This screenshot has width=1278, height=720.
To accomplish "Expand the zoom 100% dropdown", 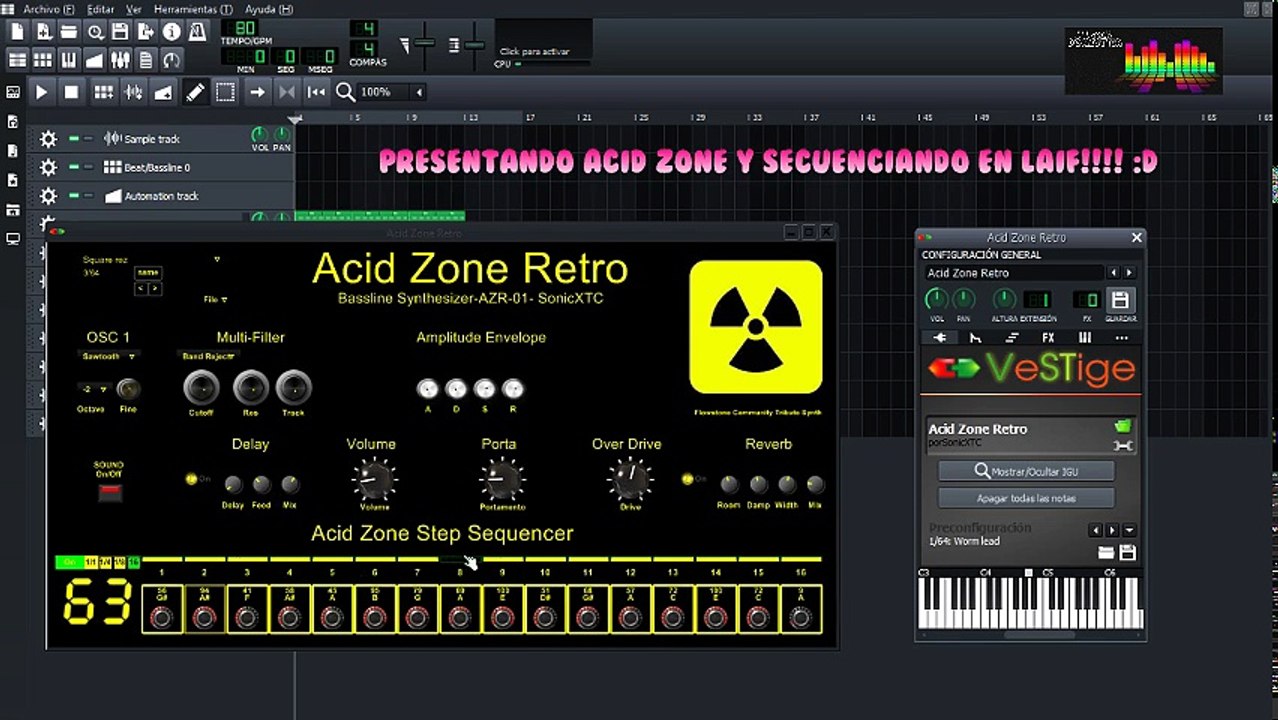I will 419,92.
